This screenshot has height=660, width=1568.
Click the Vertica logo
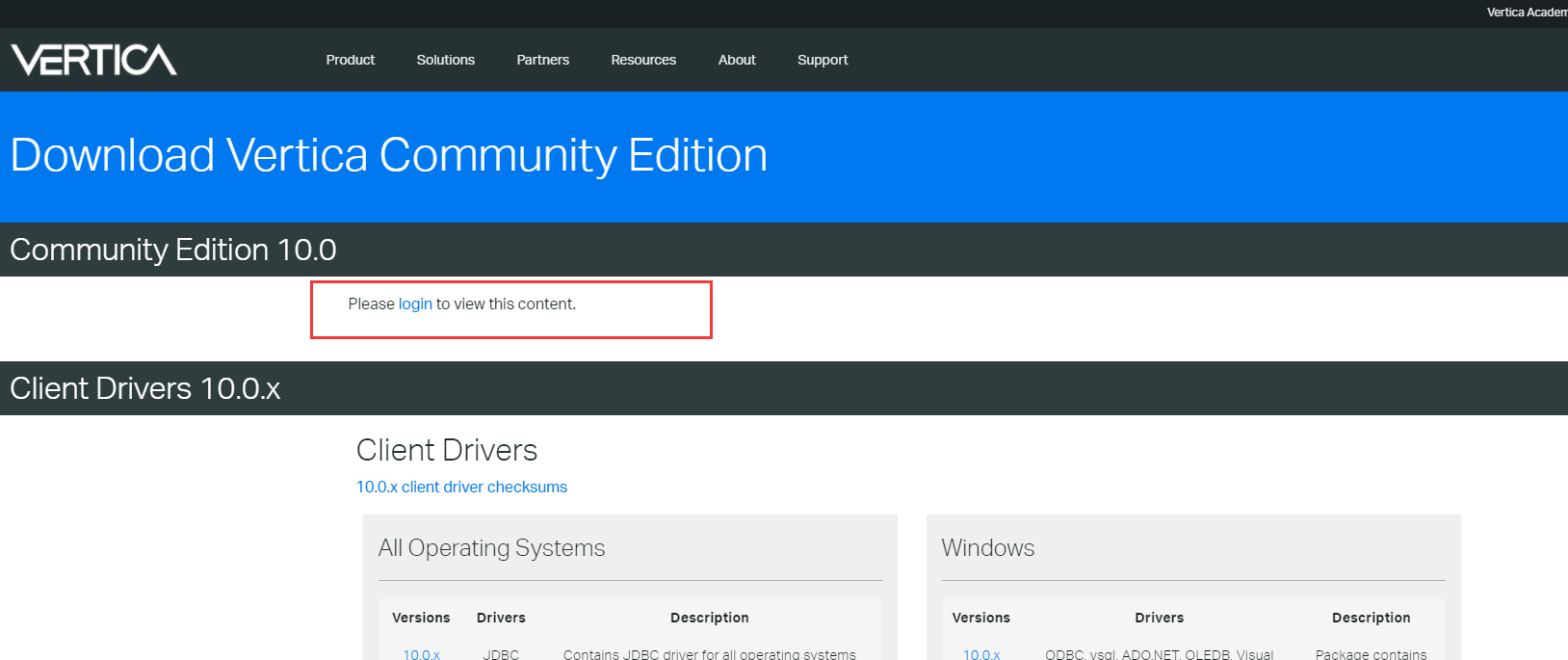pos(93,60)
